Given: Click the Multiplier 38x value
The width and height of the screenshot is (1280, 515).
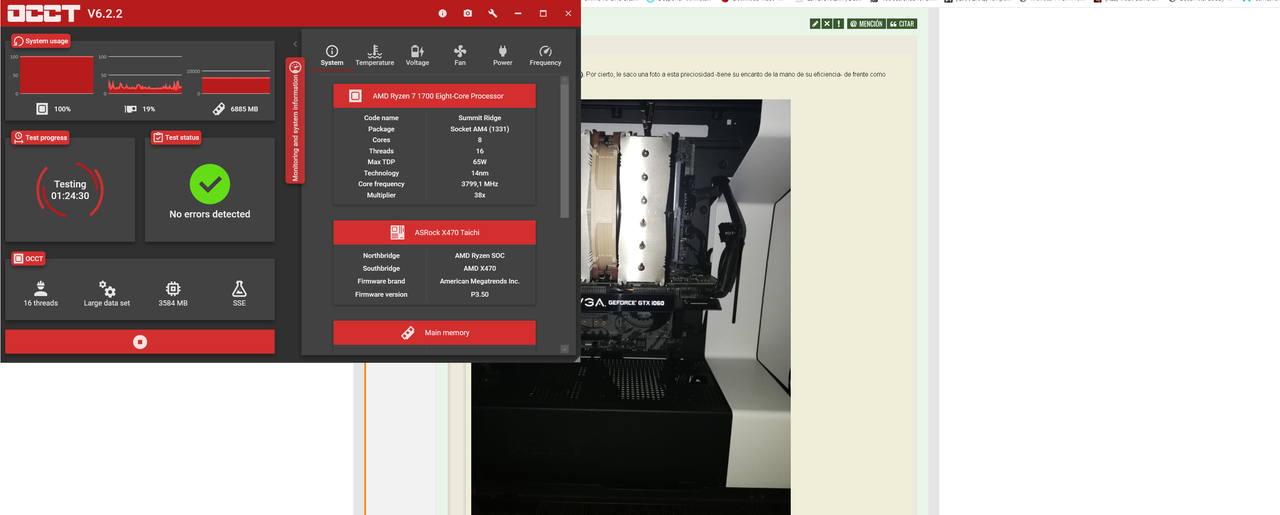Looking at the screenshot, I should 479,195.
